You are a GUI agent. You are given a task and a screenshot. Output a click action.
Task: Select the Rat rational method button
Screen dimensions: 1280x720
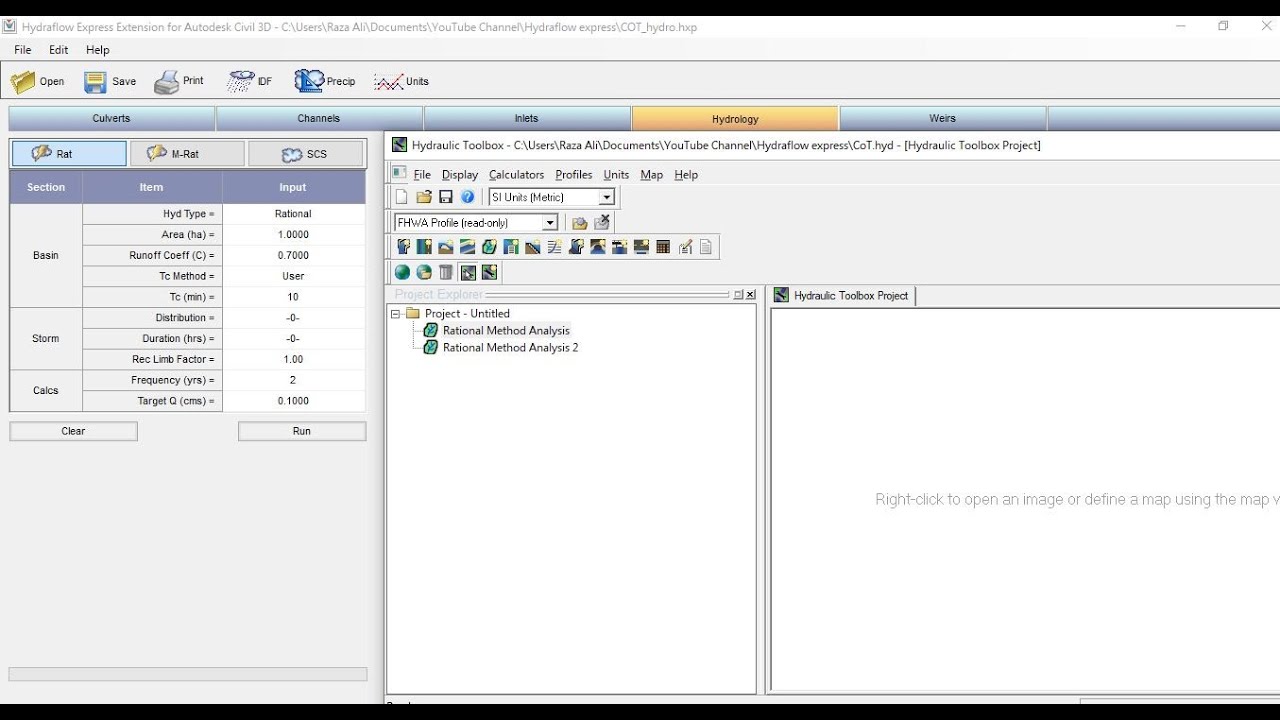click(69, 154)
